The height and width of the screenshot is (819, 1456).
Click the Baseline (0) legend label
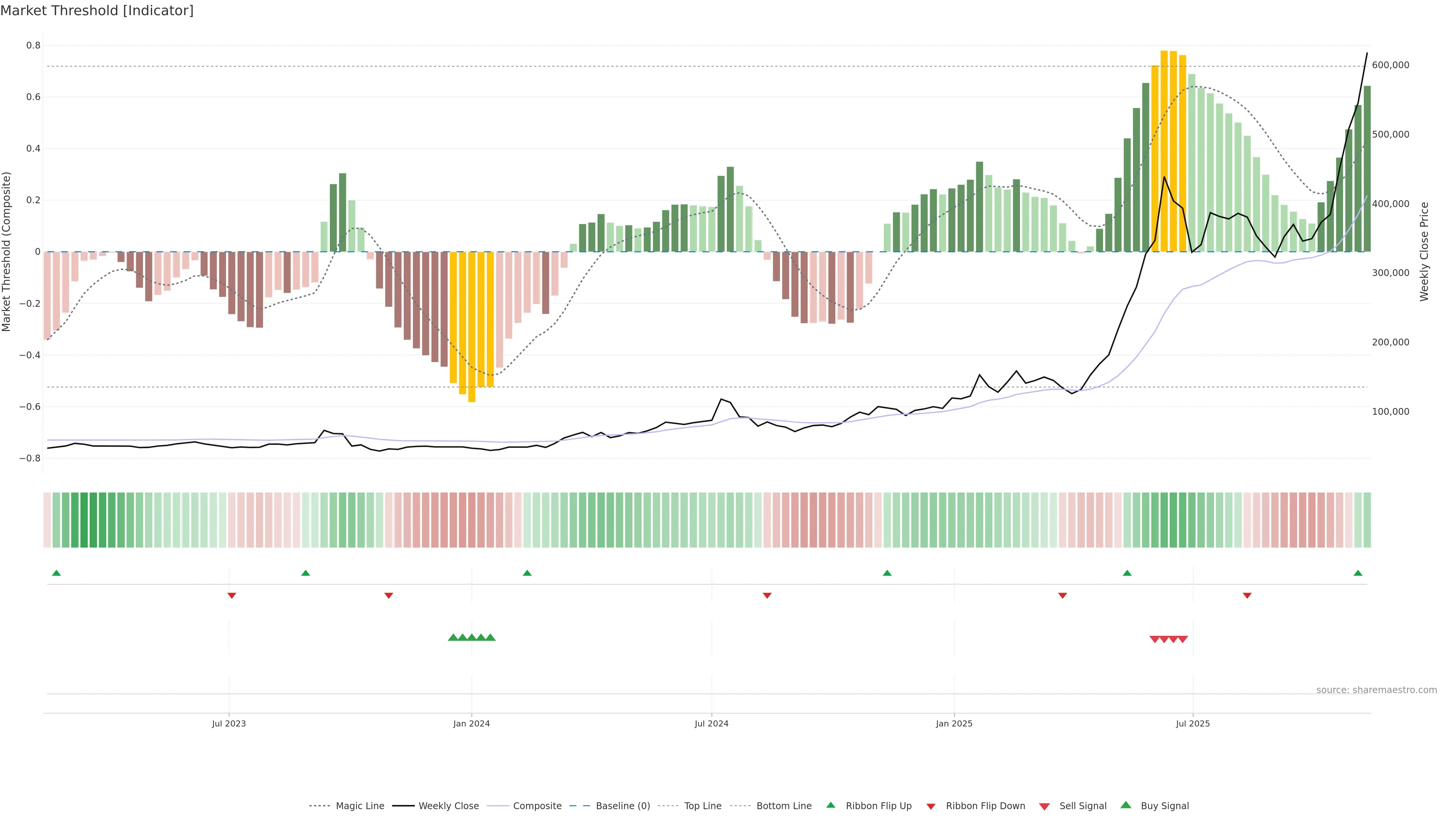point(623,806)
